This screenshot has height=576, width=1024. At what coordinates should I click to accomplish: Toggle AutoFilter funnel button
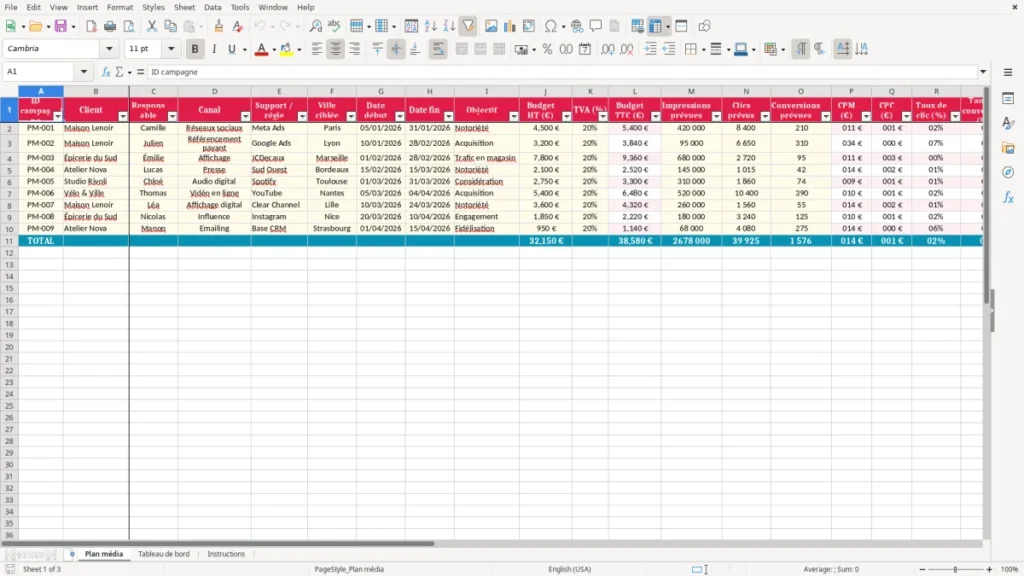pos(468,26)
